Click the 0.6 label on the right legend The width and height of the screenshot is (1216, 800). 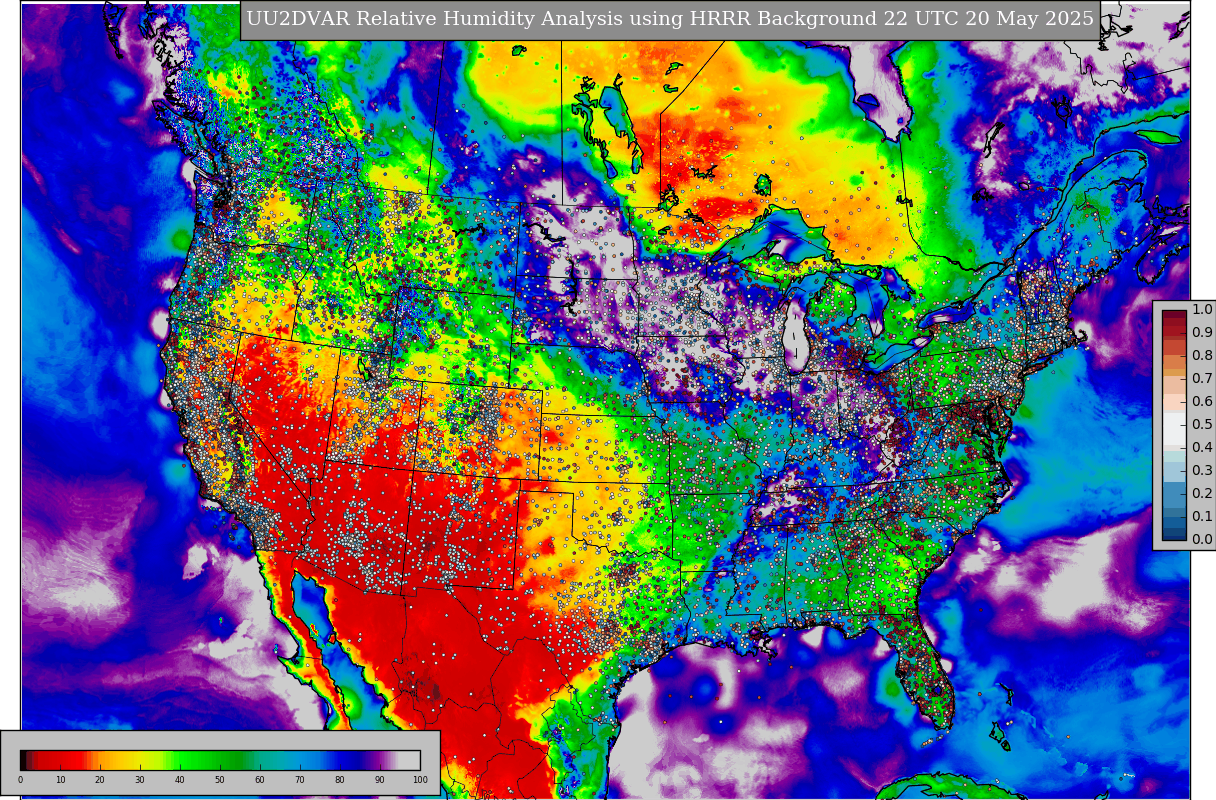[1202, 402]
